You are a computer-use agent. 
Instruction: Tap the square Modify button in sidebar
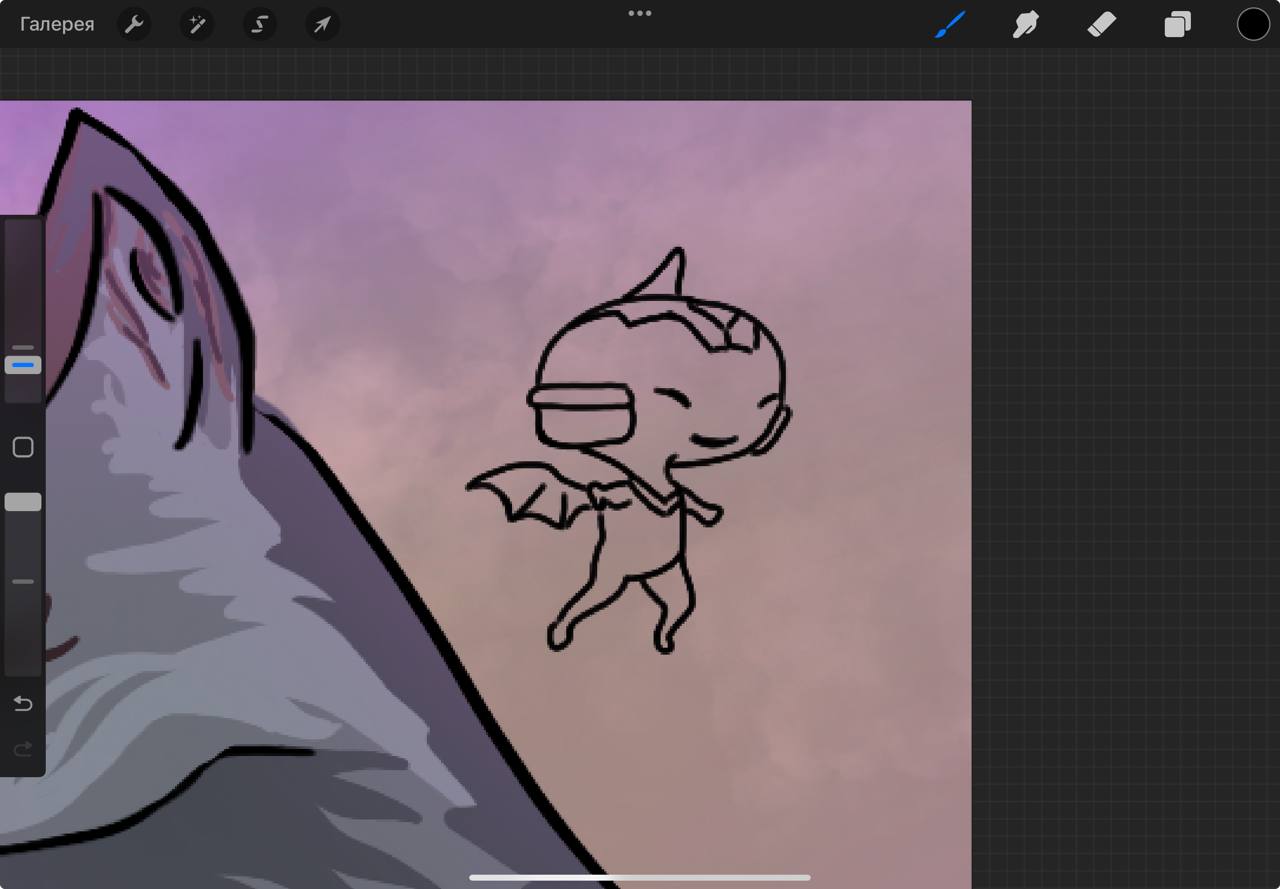pos(23,447)
